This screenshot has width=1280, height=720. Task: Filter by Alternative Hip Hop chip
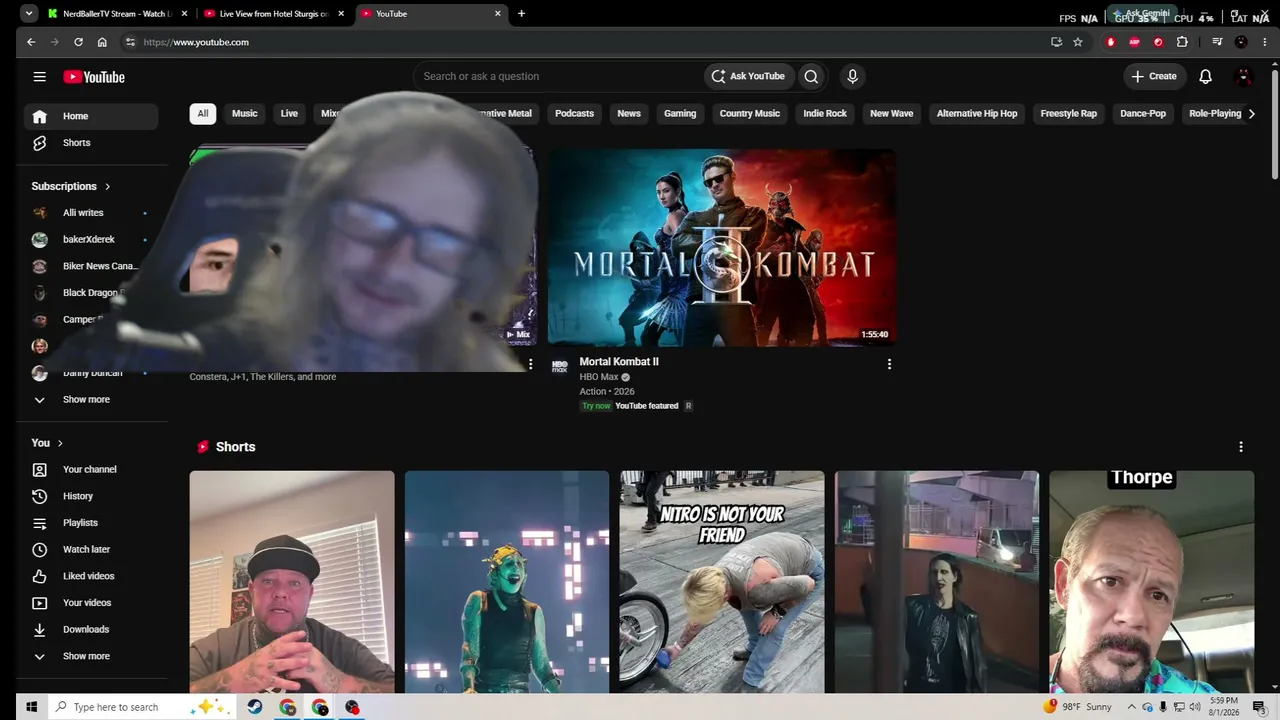coord(977,113)
